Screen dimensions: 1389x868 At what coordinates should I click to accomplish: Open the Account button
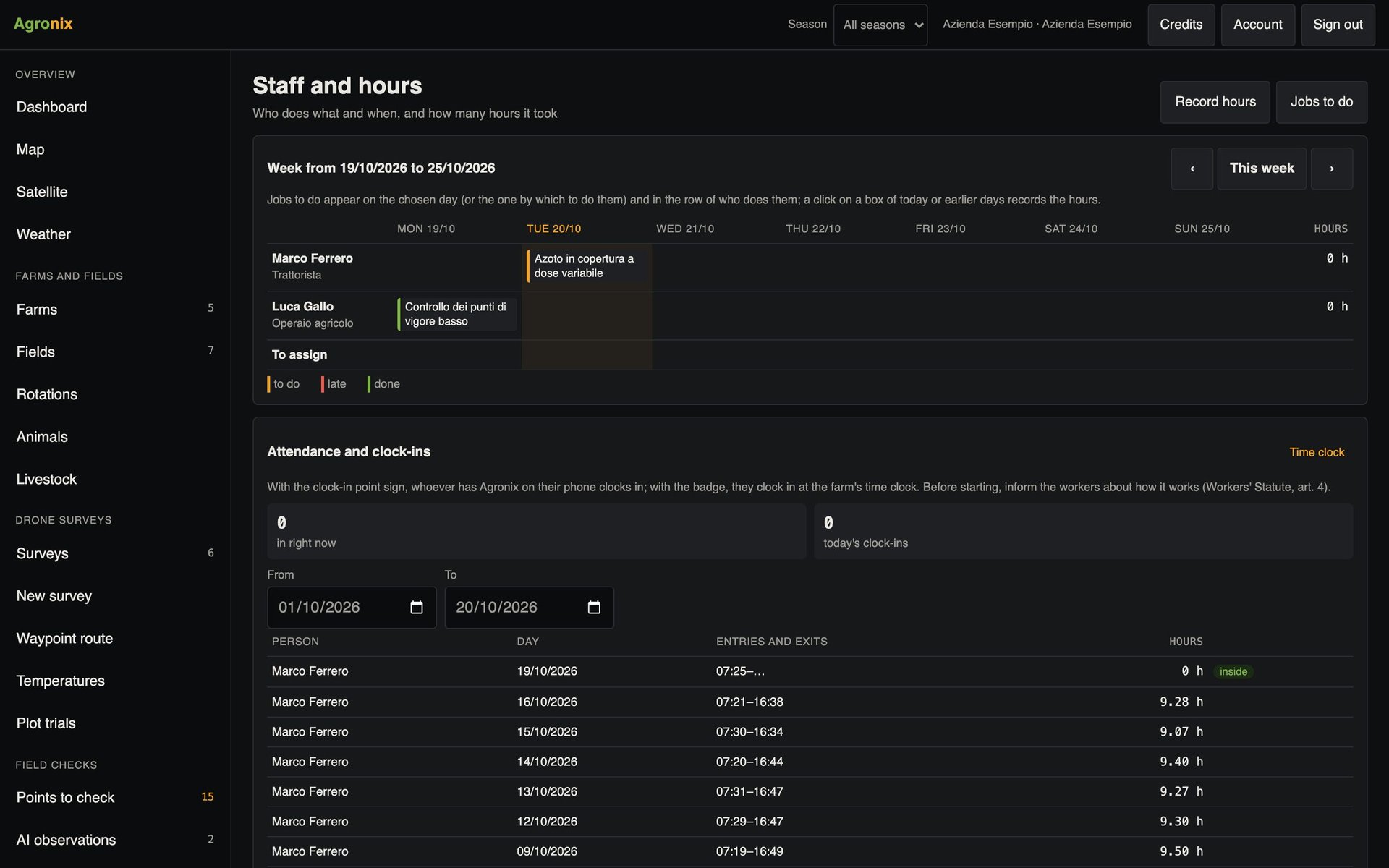[x=1257, y=25]
